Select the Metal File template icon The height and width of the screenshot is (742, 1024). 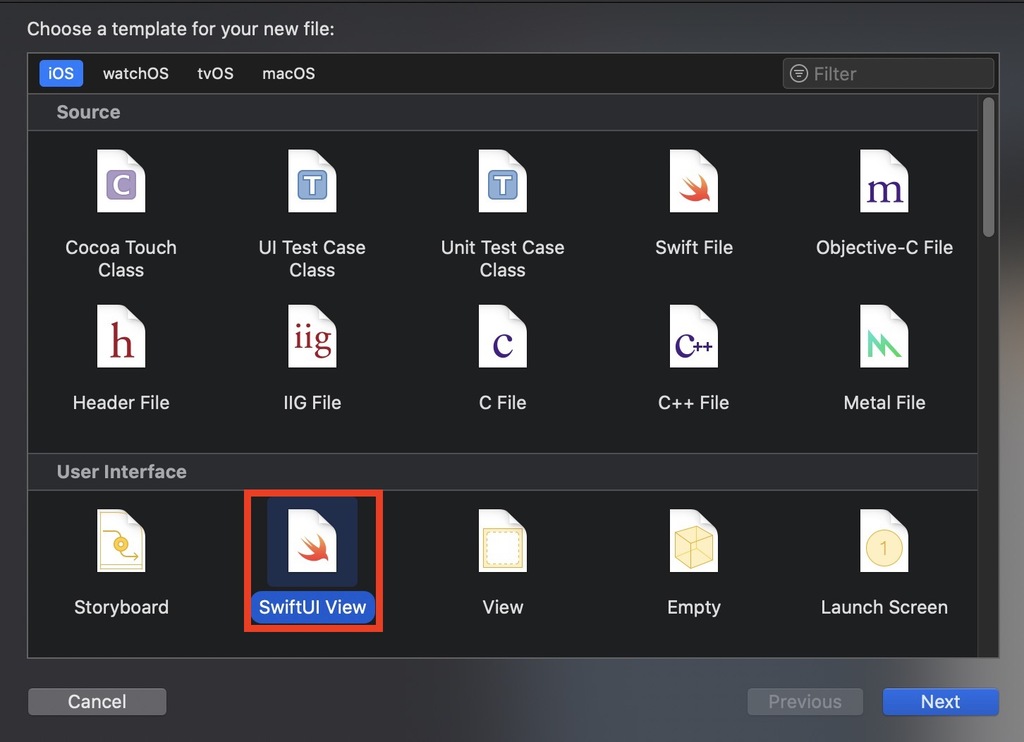pyautogui.click(x=884, y=336)
